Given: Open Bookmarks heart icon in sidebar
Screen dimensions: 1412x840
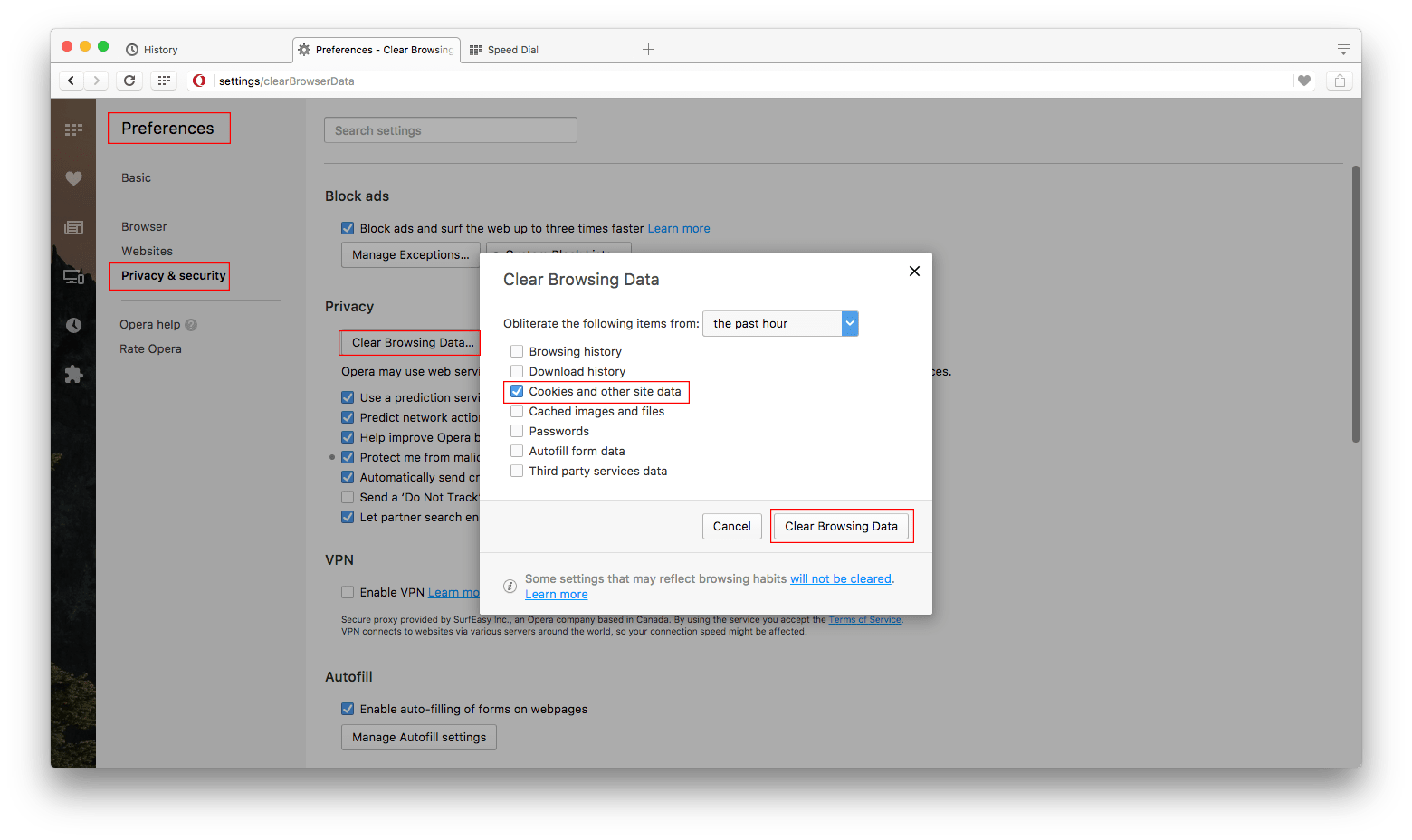Looking at the screenshot, I should [73, 178].
